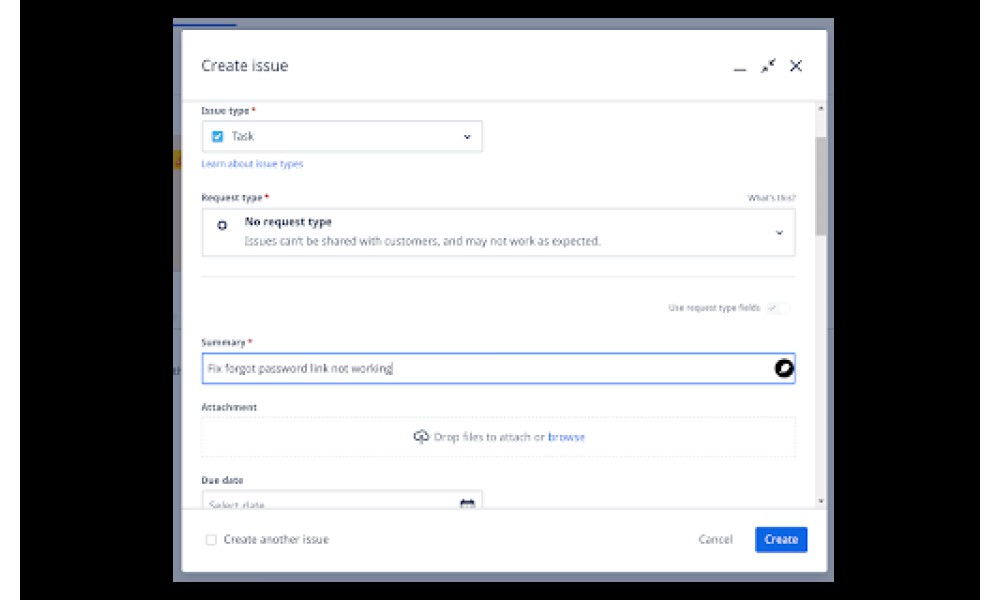Open the Due date calendar picker icon
The image size is (1000, 600).
[x=467, y=504]
